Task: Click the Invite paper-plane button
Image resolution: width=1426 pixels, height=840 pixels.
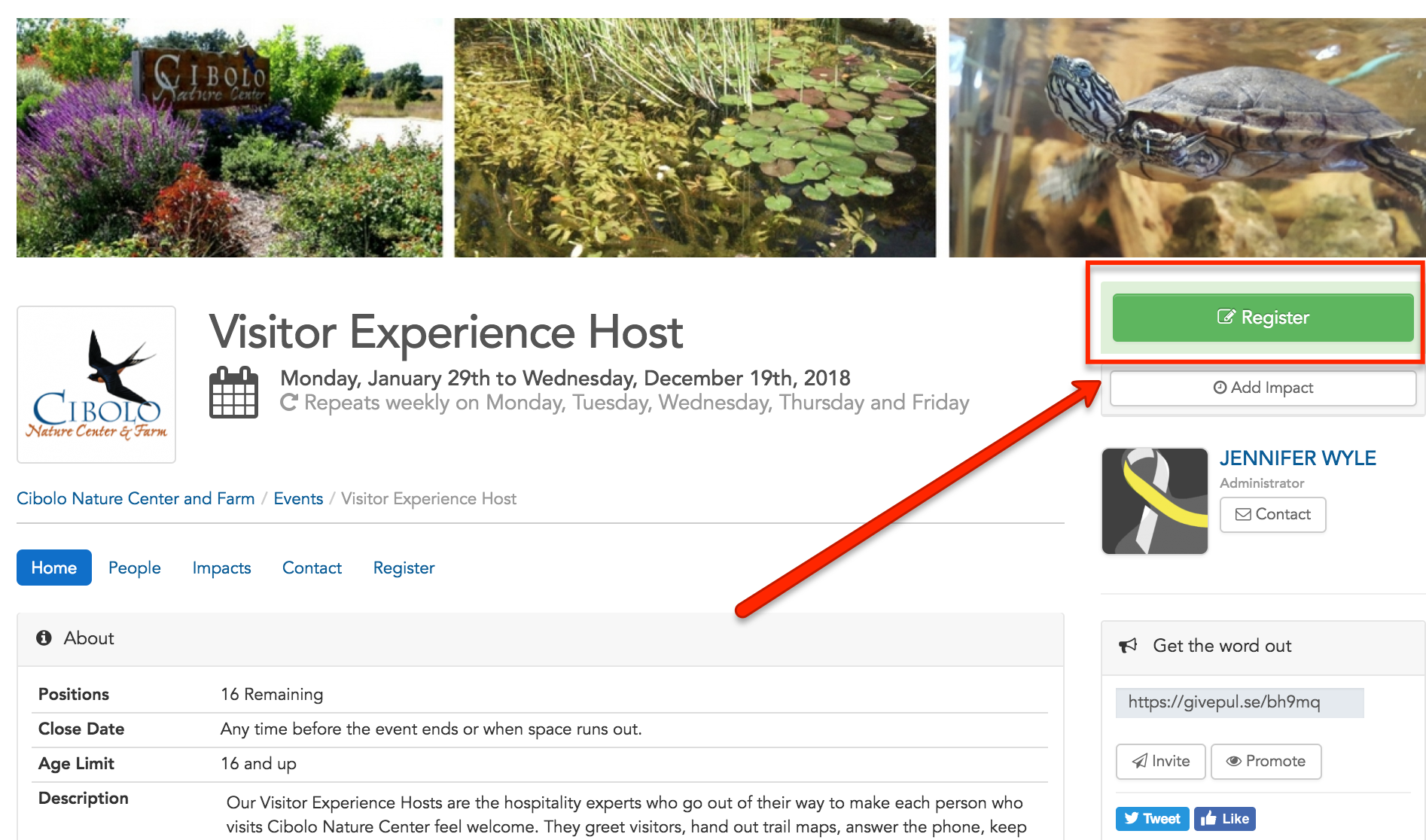Action: click(1160, 761)
